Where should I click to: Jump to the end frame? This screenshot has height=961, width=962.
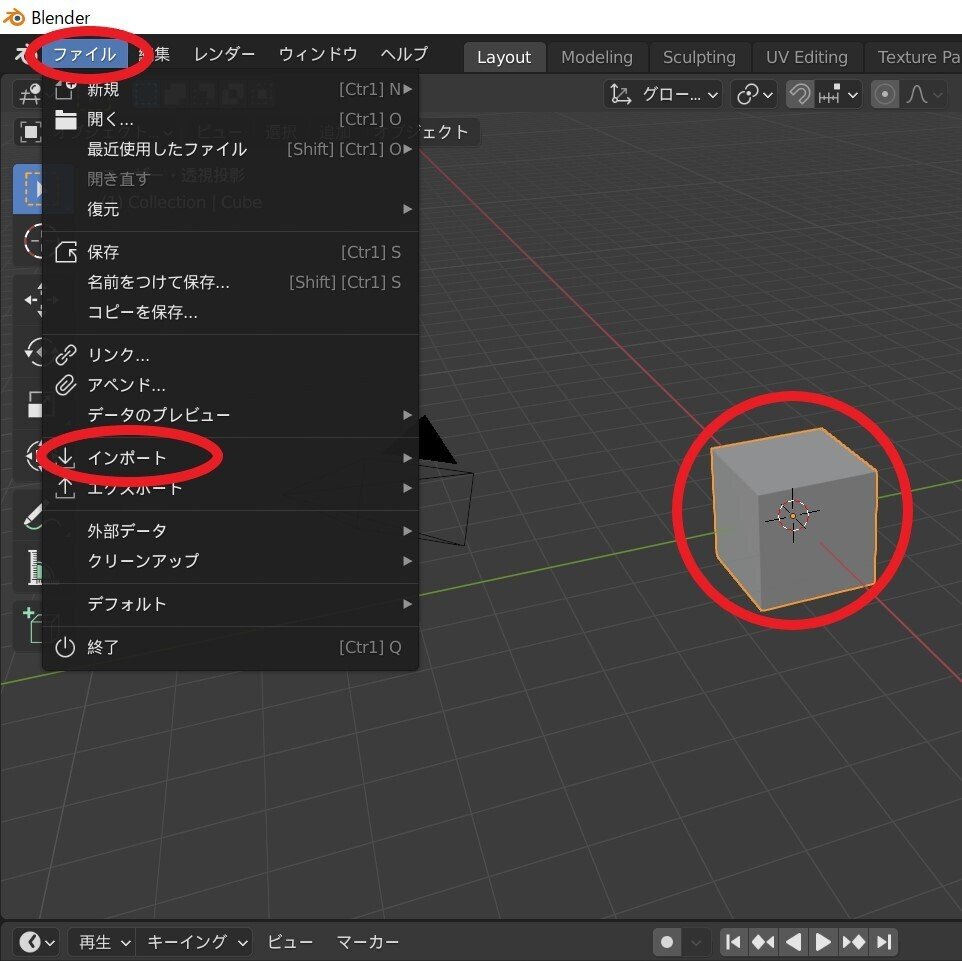pos(883,941)
